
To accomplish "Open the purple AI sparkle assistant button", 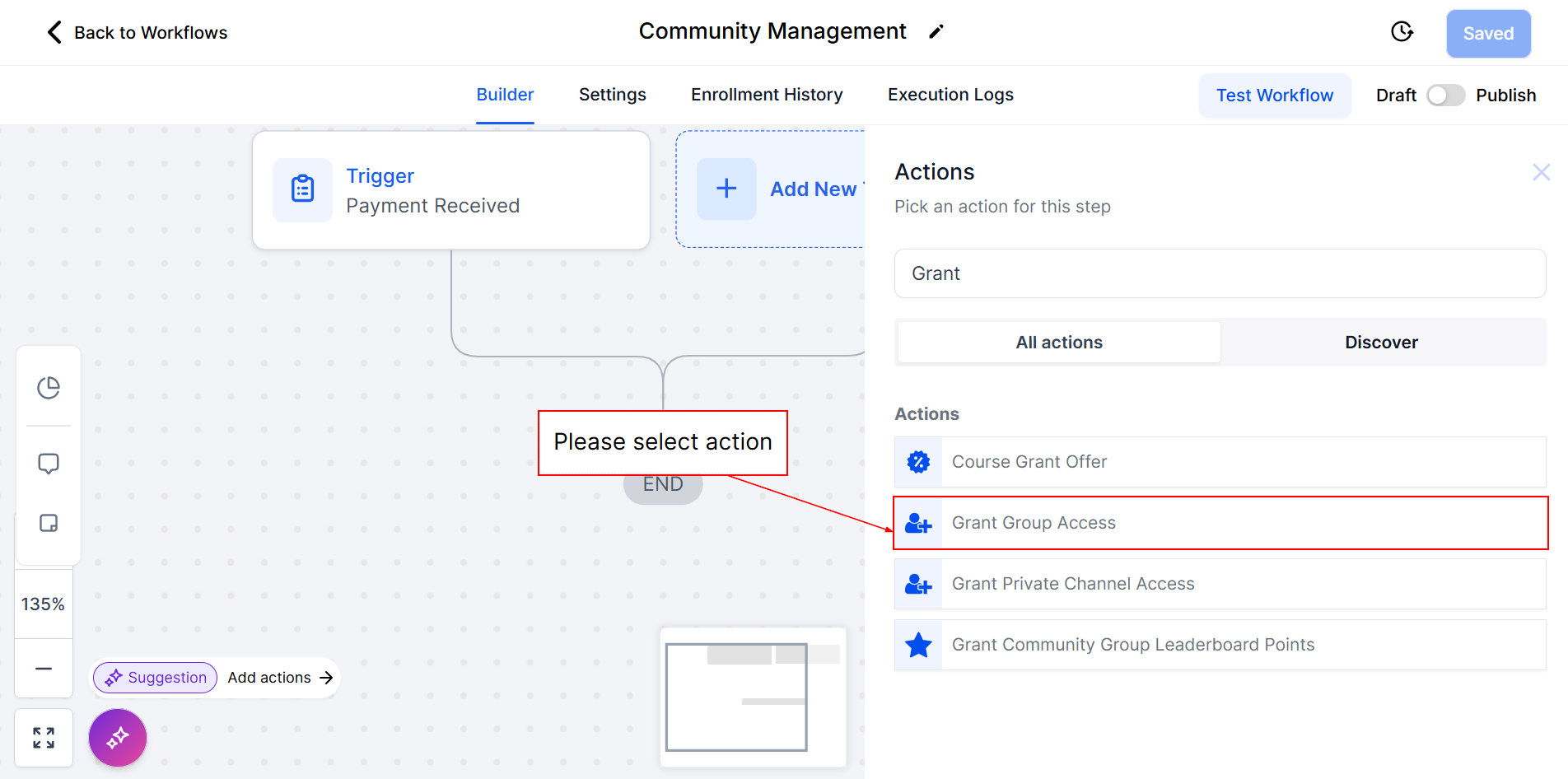I will [x=118, y=738].
